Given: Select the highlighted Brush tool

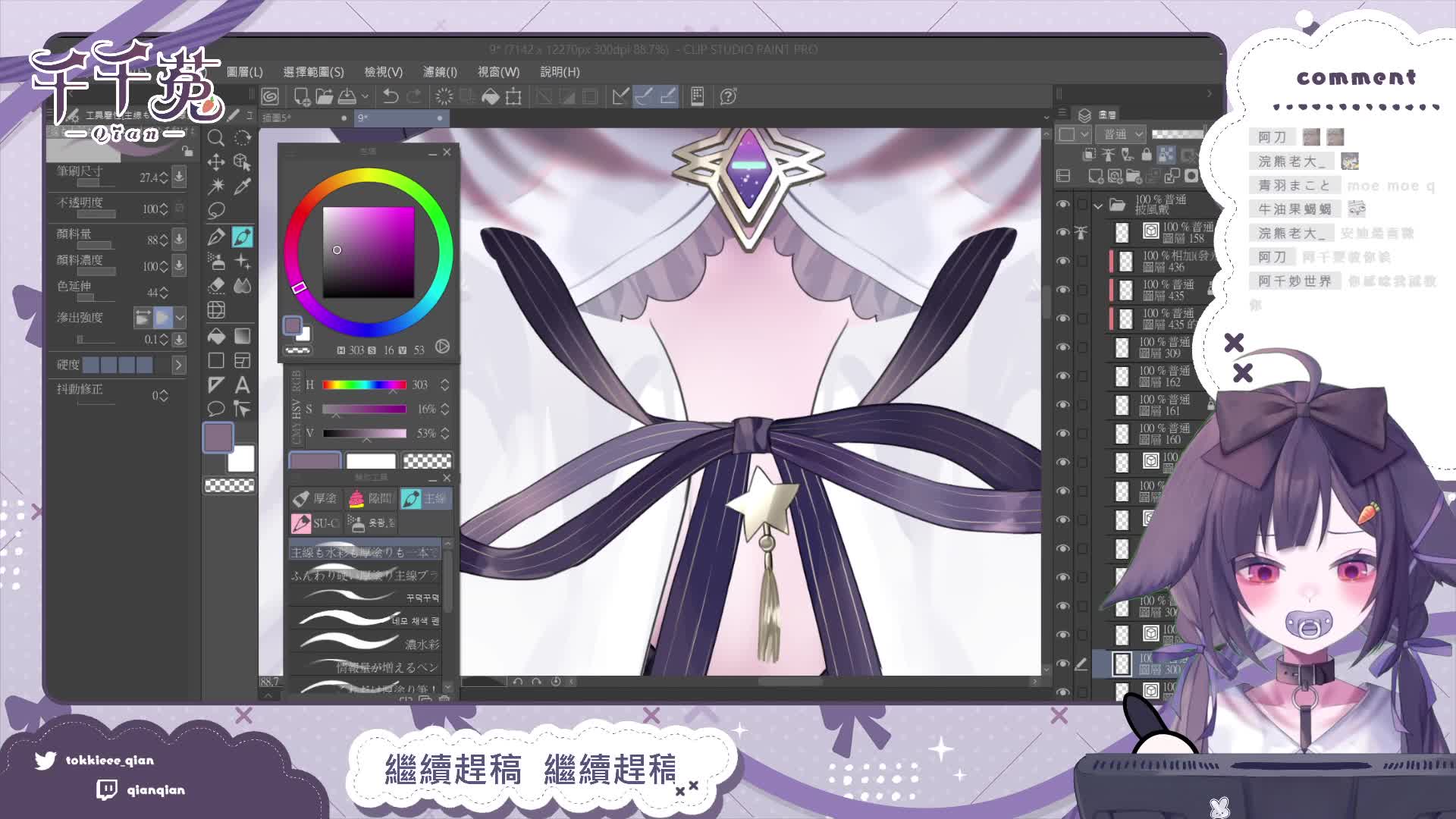Looking at the screenshot, I should pyautogui.click(x=243, y=237).
